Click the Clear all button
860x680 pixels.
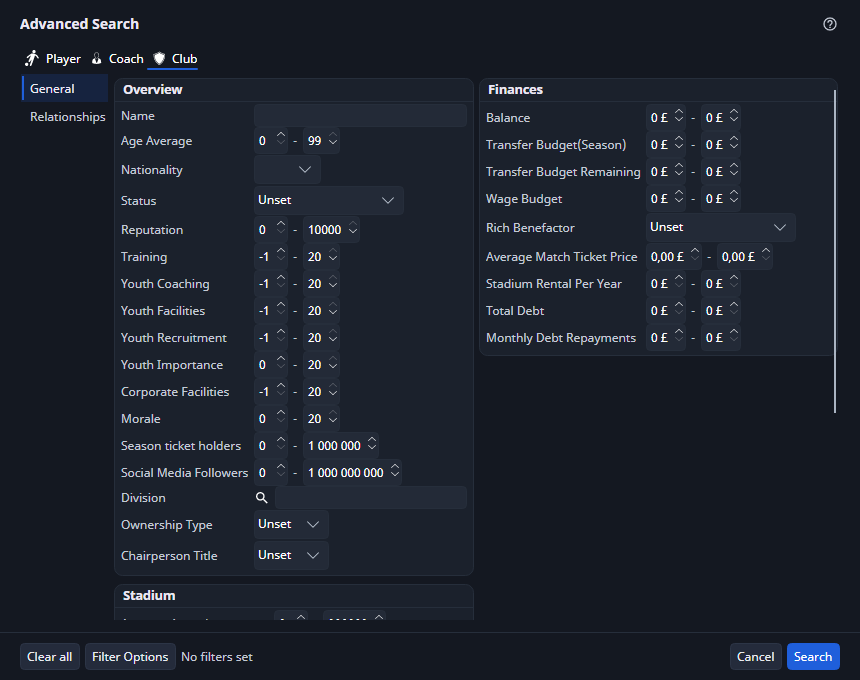(x=49, y=656)
